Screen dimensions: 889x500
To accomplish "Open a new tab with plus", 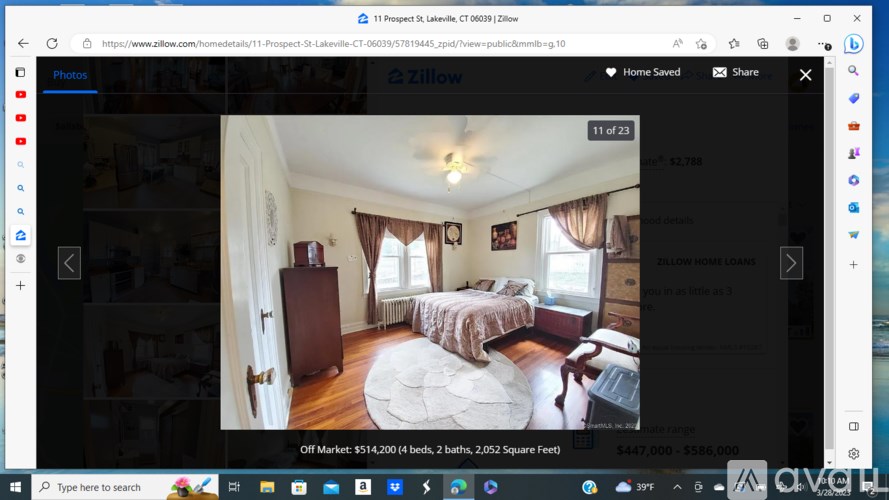I will click(20, 285).
